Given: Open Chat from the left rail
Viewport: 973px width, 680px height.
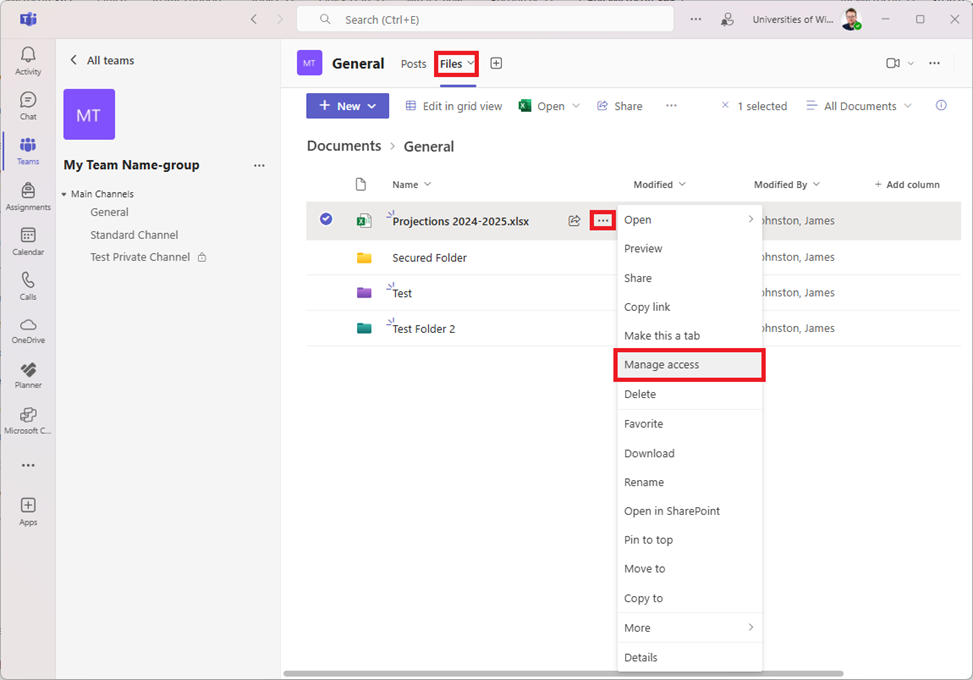Looking at the screenshot, I should 28,105.
